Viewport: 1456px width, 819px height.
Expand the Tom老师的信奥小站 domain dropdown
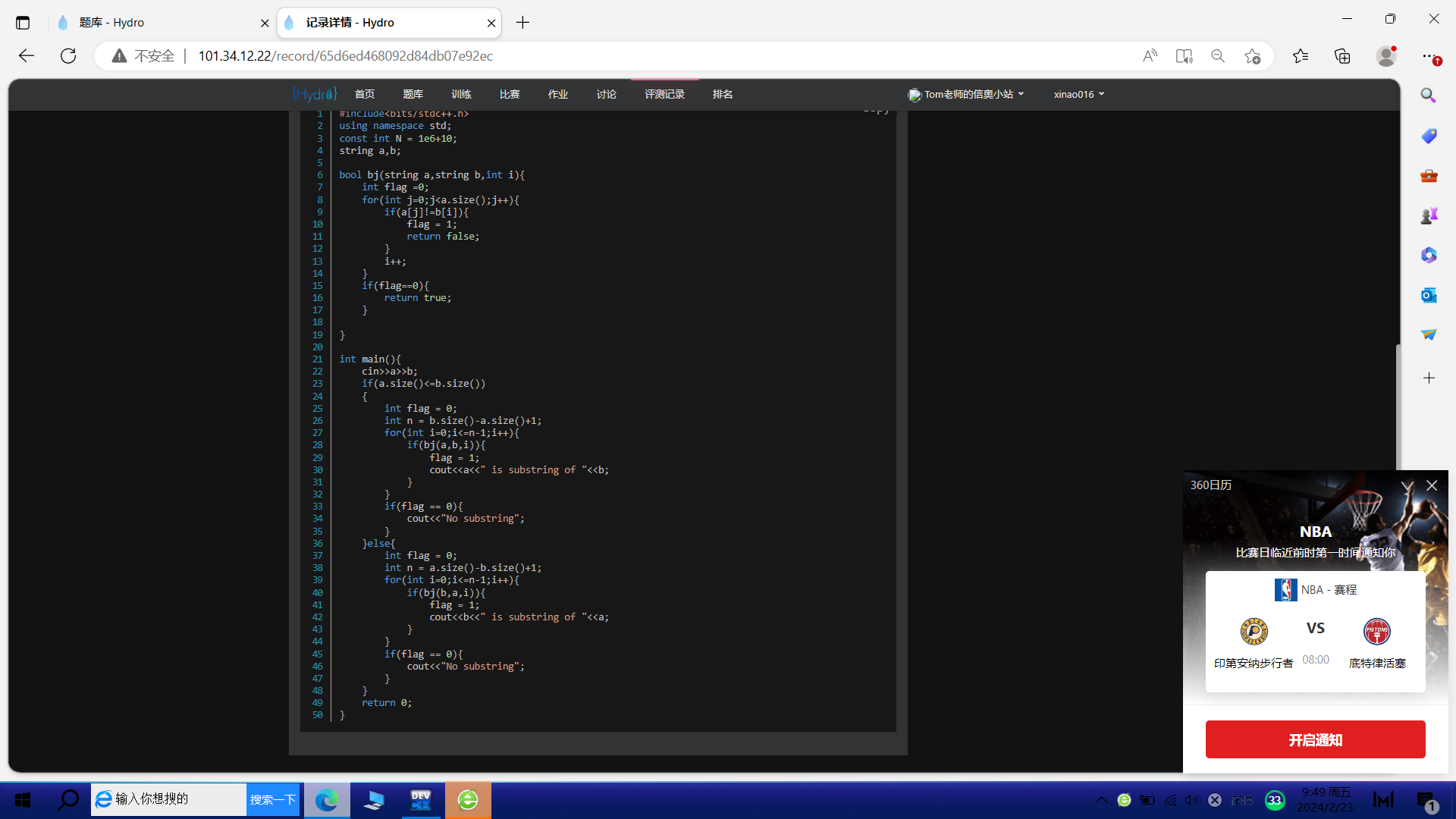click(x=967, y=94)
